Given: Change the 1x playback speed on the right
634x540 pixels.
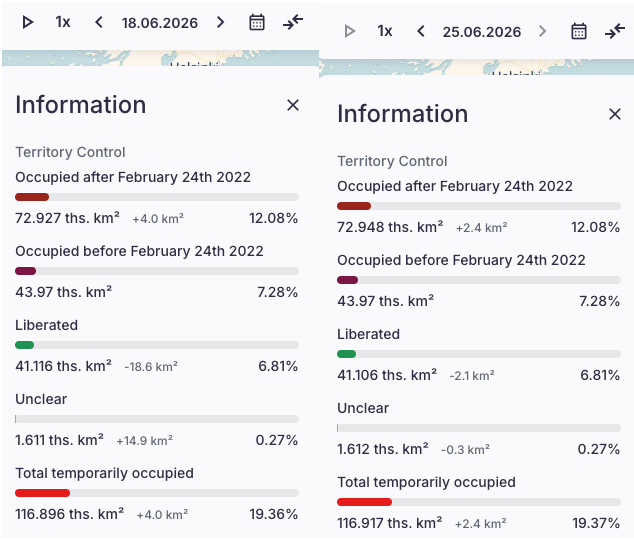Looking at the screenshot, I should [x=385, y=31].
